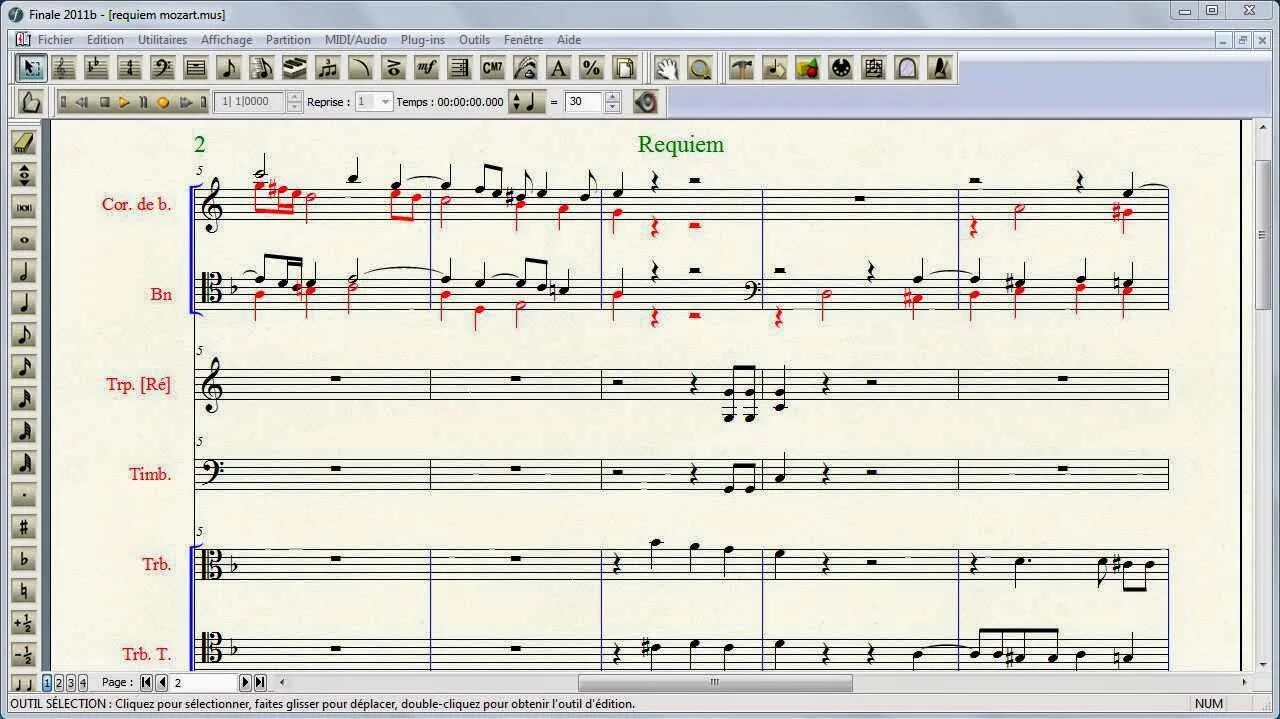Click the tempo value field showing 30
The width and height of the screenshot is (1280, 719).
584,102
